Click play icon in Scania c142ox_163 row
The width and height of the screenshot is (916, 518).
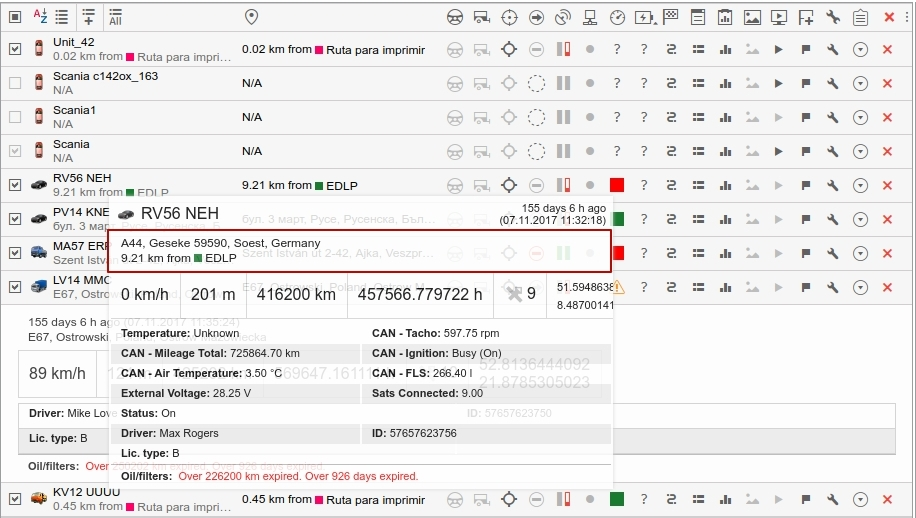778,84
